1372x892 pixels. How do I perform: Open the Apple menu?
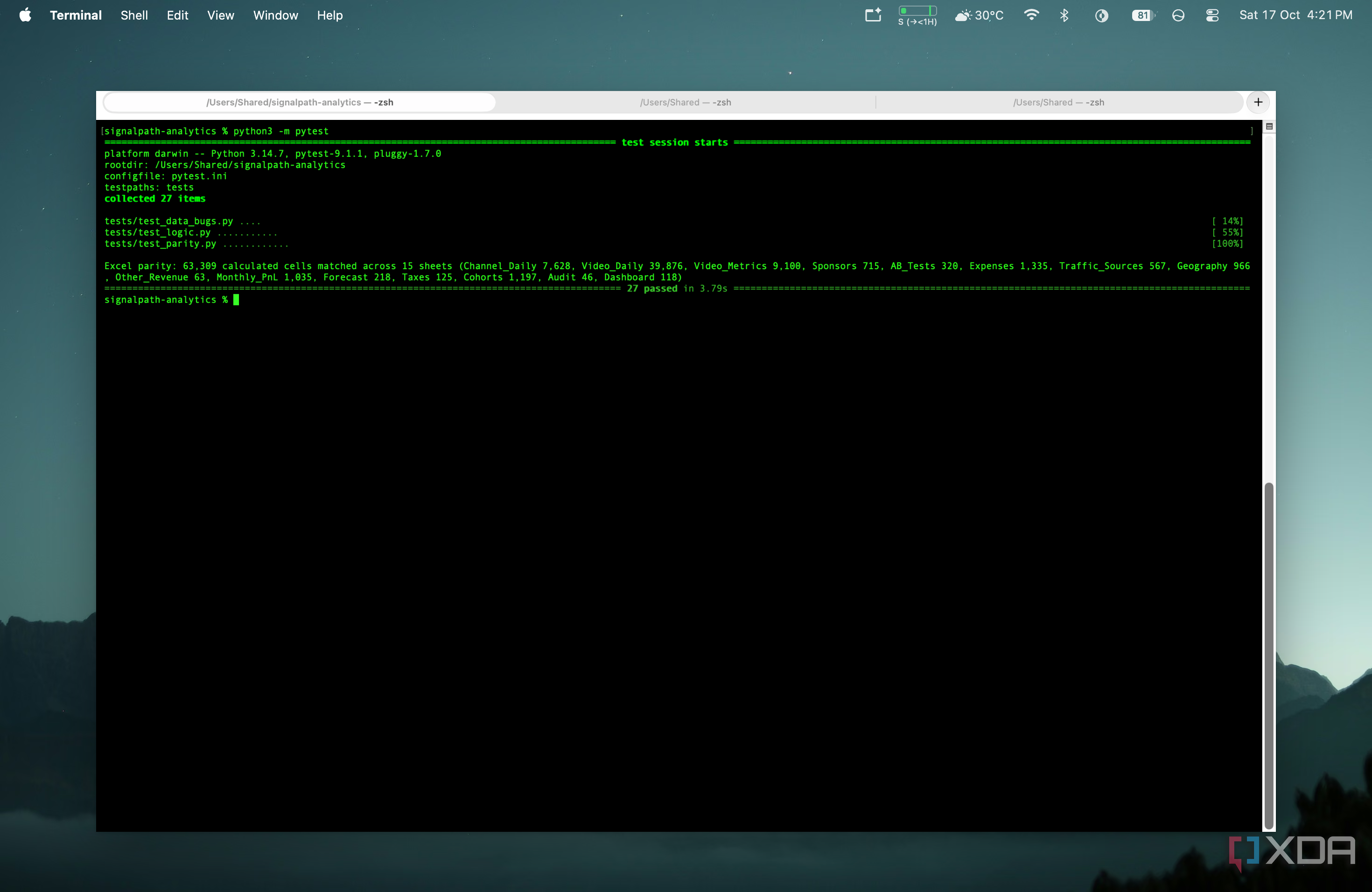tap(25, 15)
